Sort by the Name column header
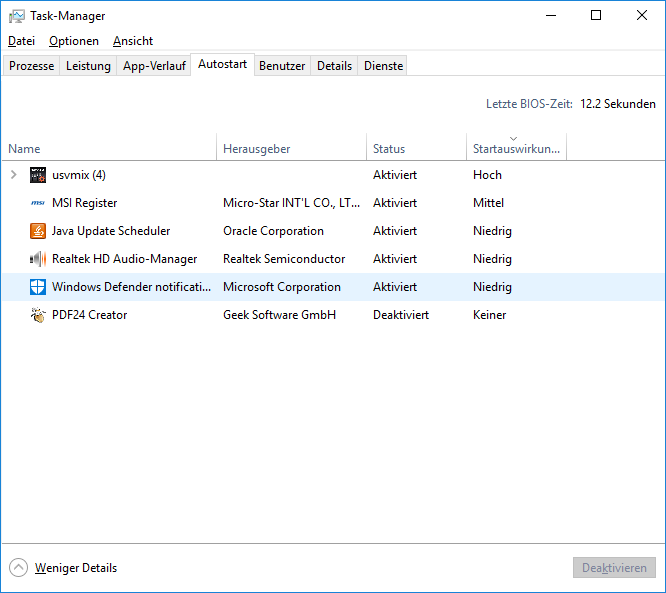Image resolution: width=666 pixels, height=593 pixels. [x=109, y=149]
